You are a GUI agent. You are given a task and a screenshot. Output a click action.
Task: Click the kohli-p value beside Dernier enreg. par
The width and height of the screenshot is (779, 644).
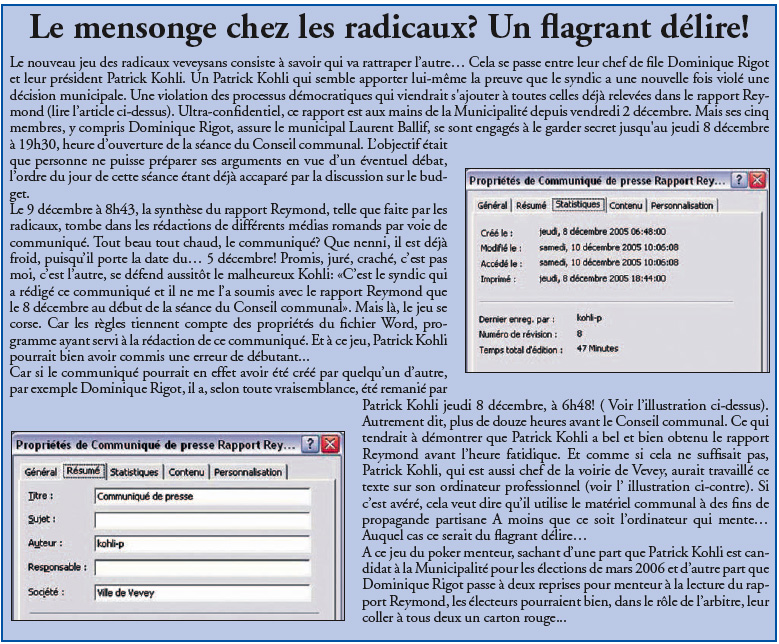(589, 318)
